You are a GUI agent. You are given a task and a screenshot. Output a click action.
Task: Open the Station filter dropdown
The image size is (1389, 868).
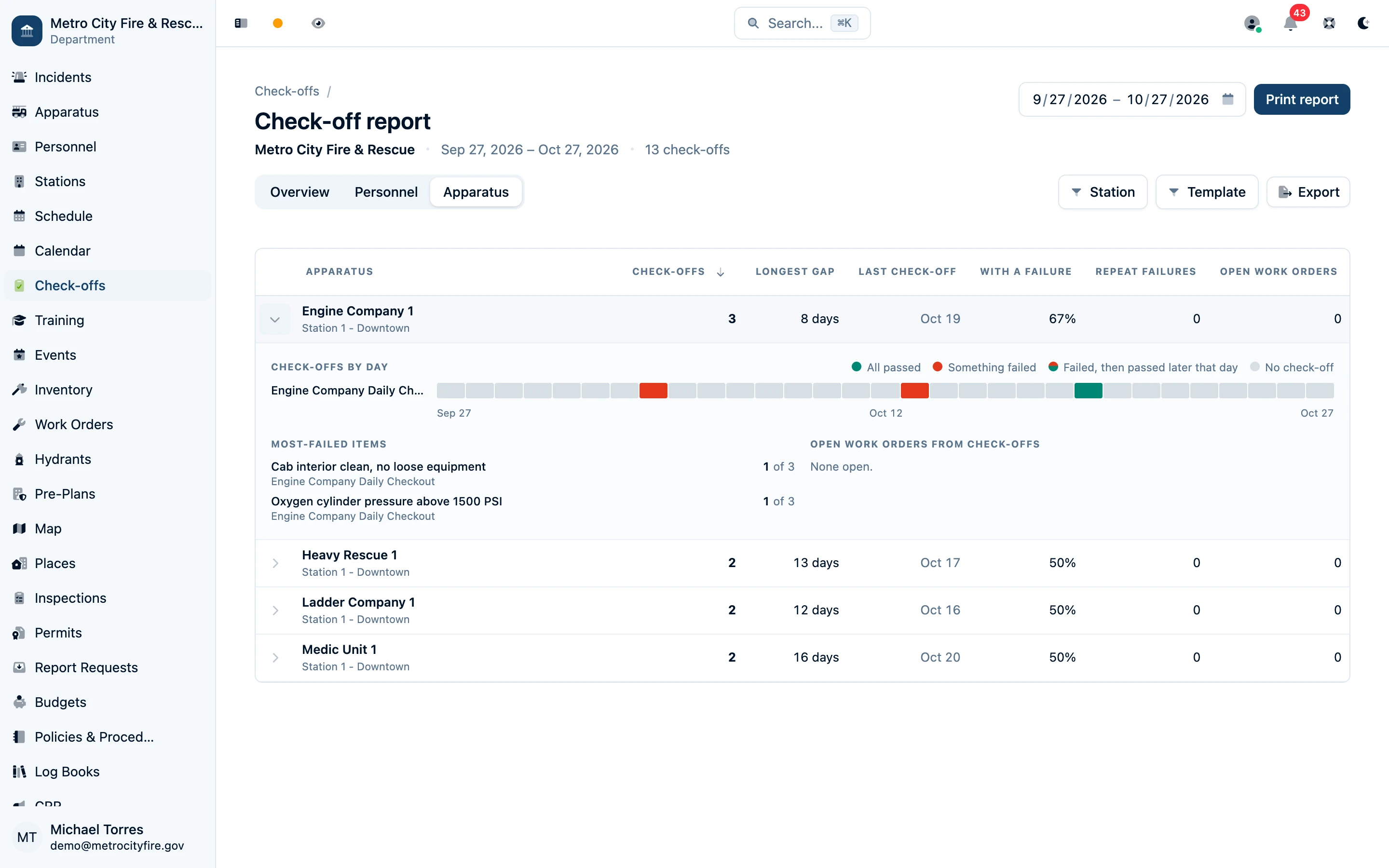click(x=1103, y=192)
